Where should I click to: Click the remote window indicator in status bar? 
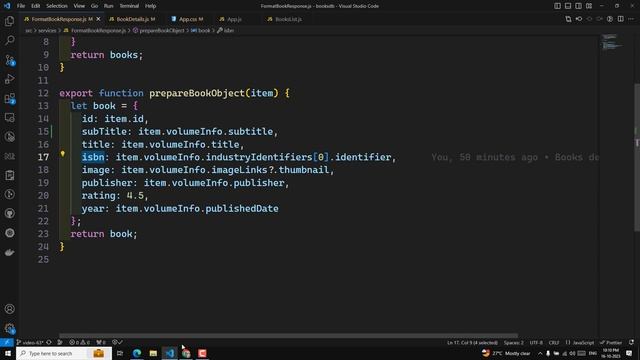click(7, 342)
